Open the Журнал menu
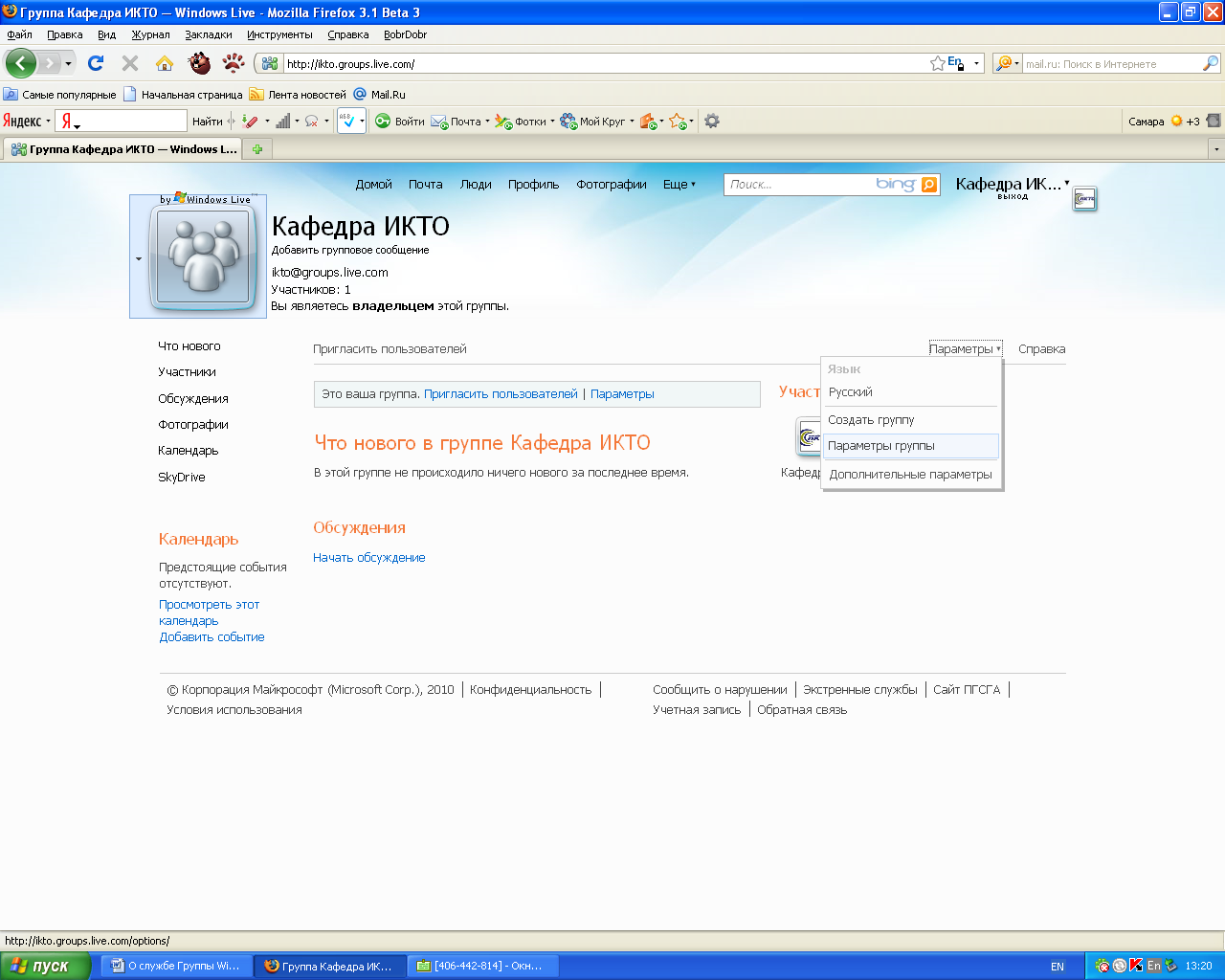The image size is (1225, 980). (150, 34)
